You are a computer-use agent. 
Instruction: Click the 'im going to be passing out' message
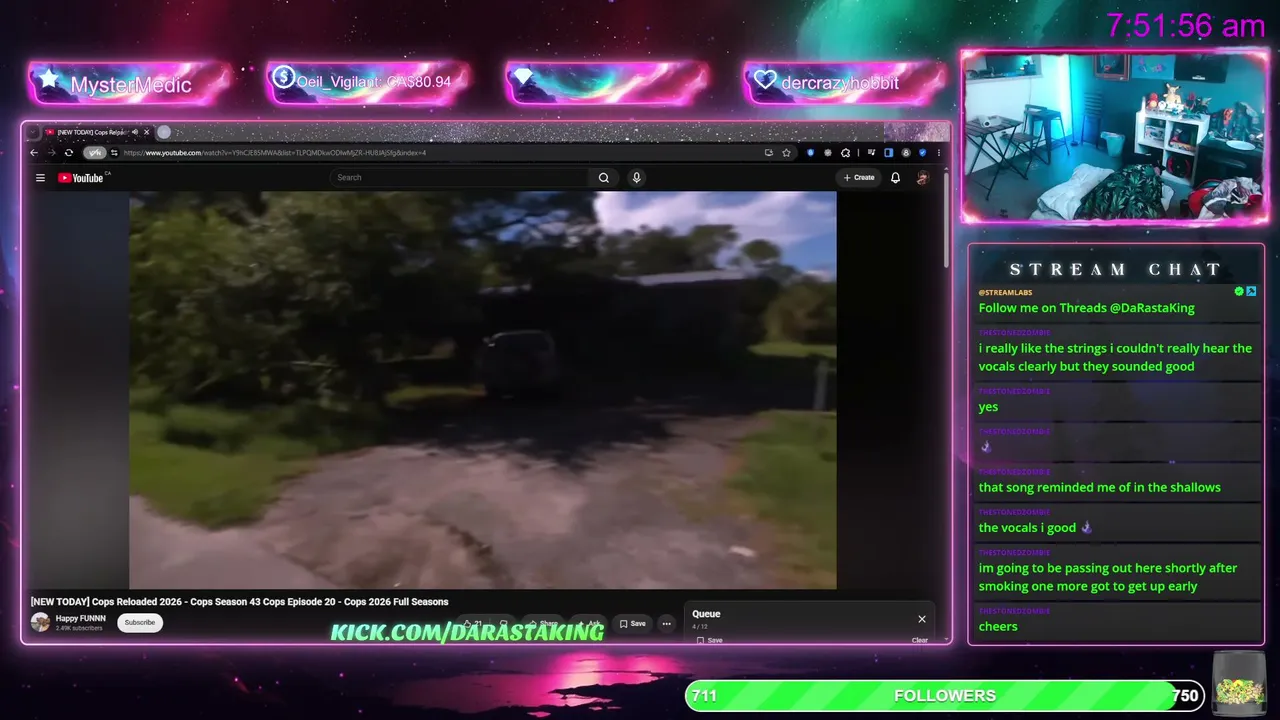1108,577
